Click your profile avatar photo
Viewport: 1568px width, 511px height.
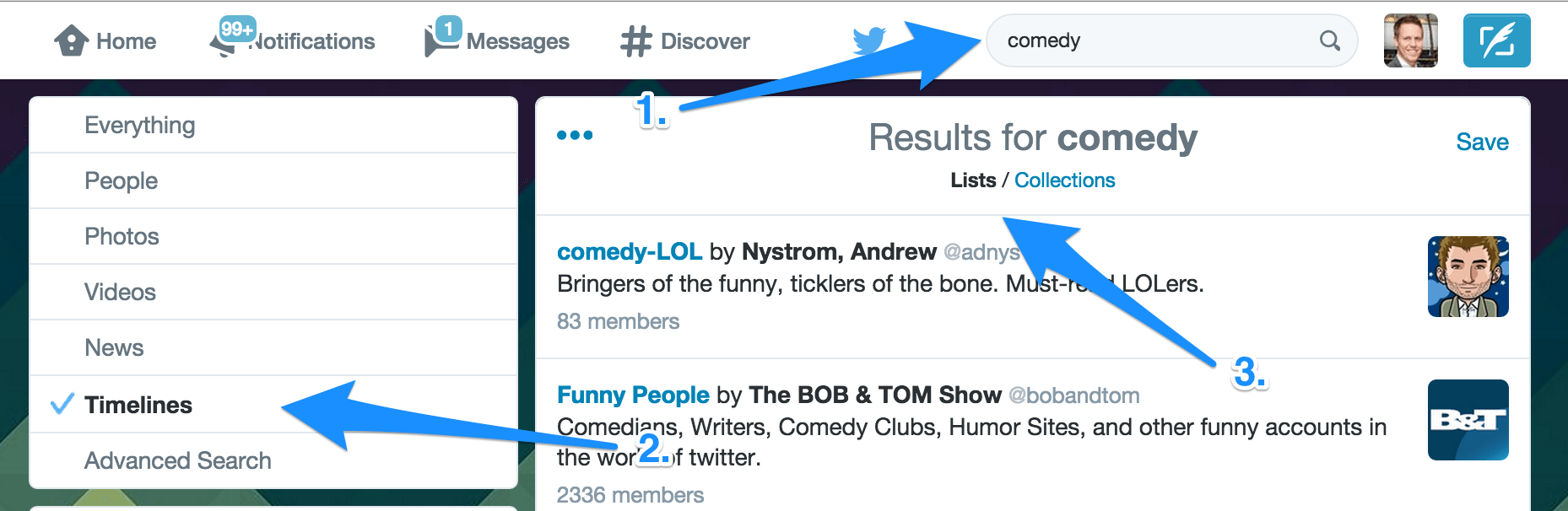1410,40
